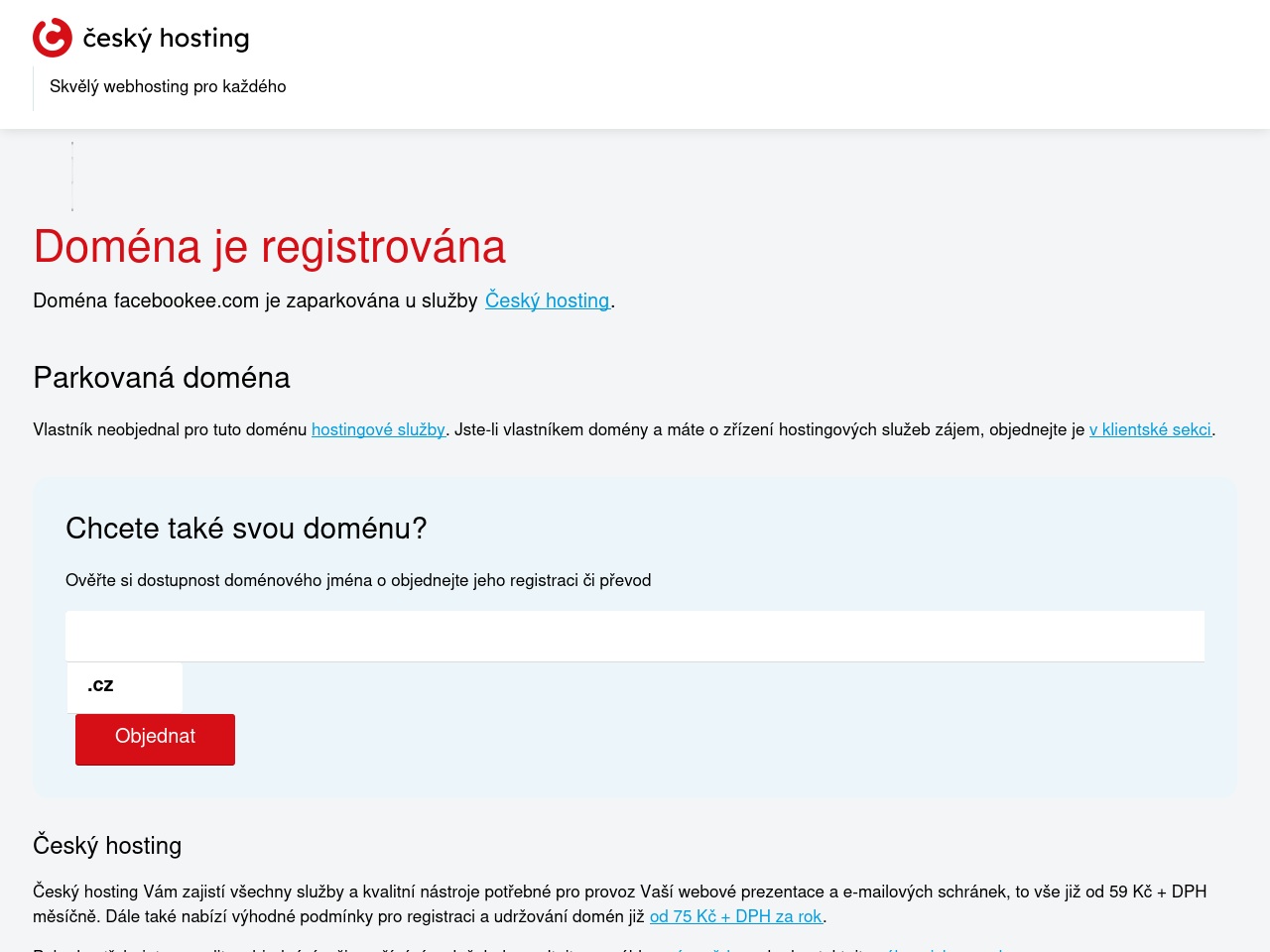Click the red Objednat button

[155, 739]
